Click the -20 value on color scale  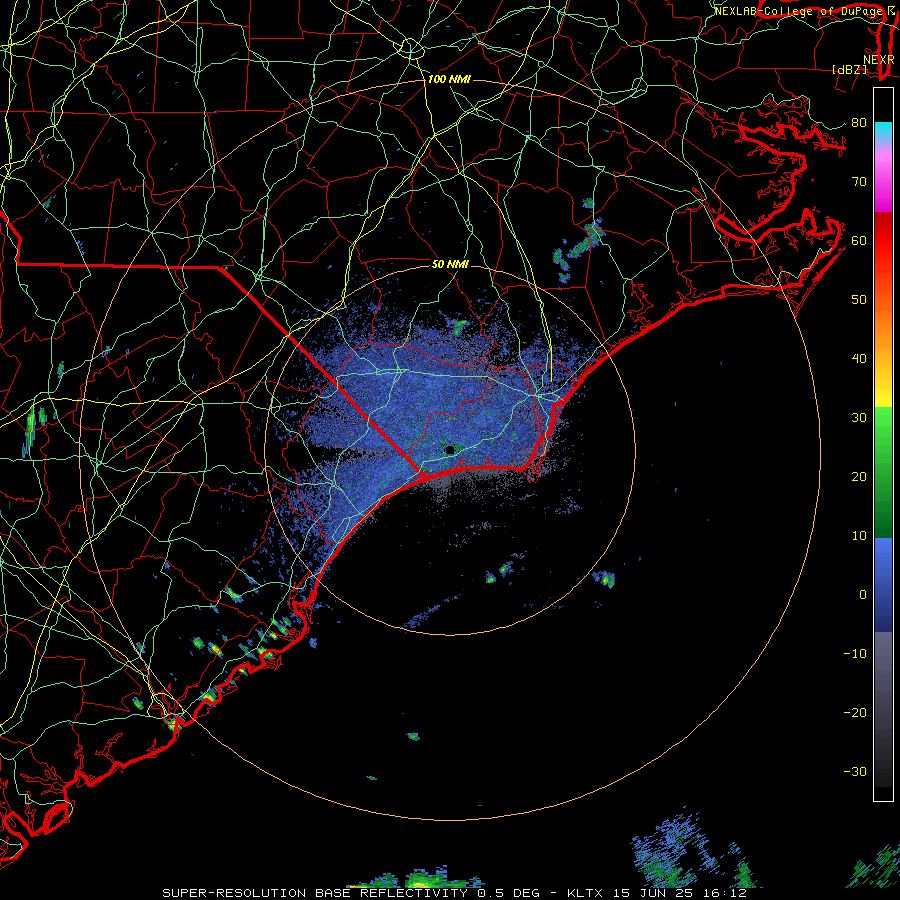point(855,712)
